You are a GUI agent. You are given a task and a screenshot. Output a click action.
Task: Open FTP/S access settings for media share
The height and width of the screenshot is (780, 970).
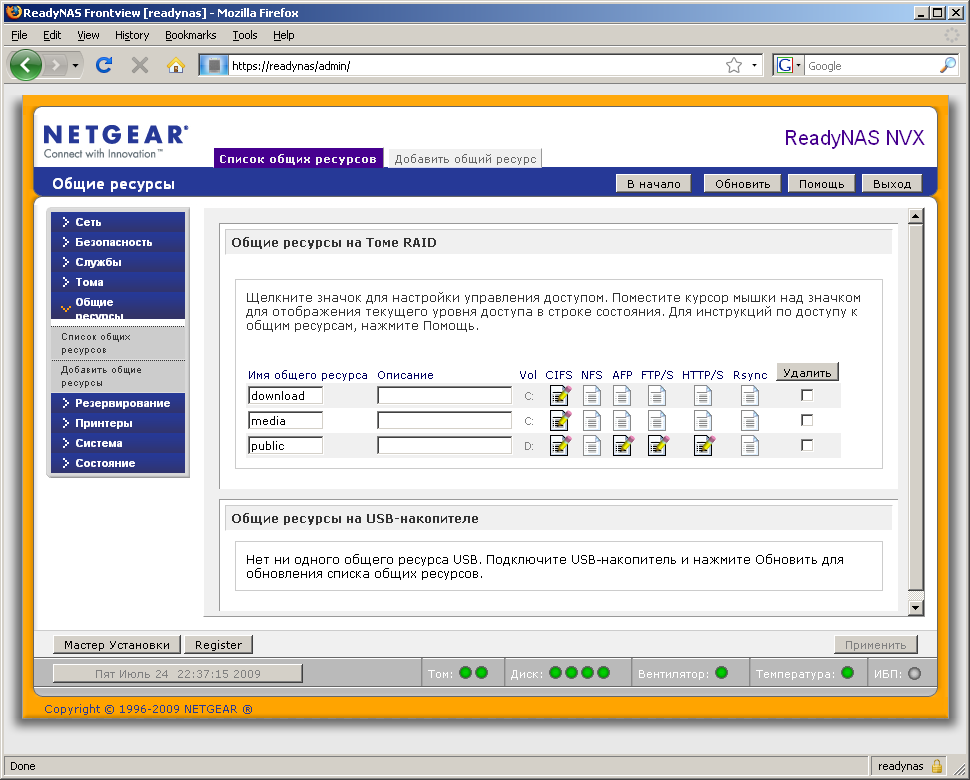tap(657, 421)
